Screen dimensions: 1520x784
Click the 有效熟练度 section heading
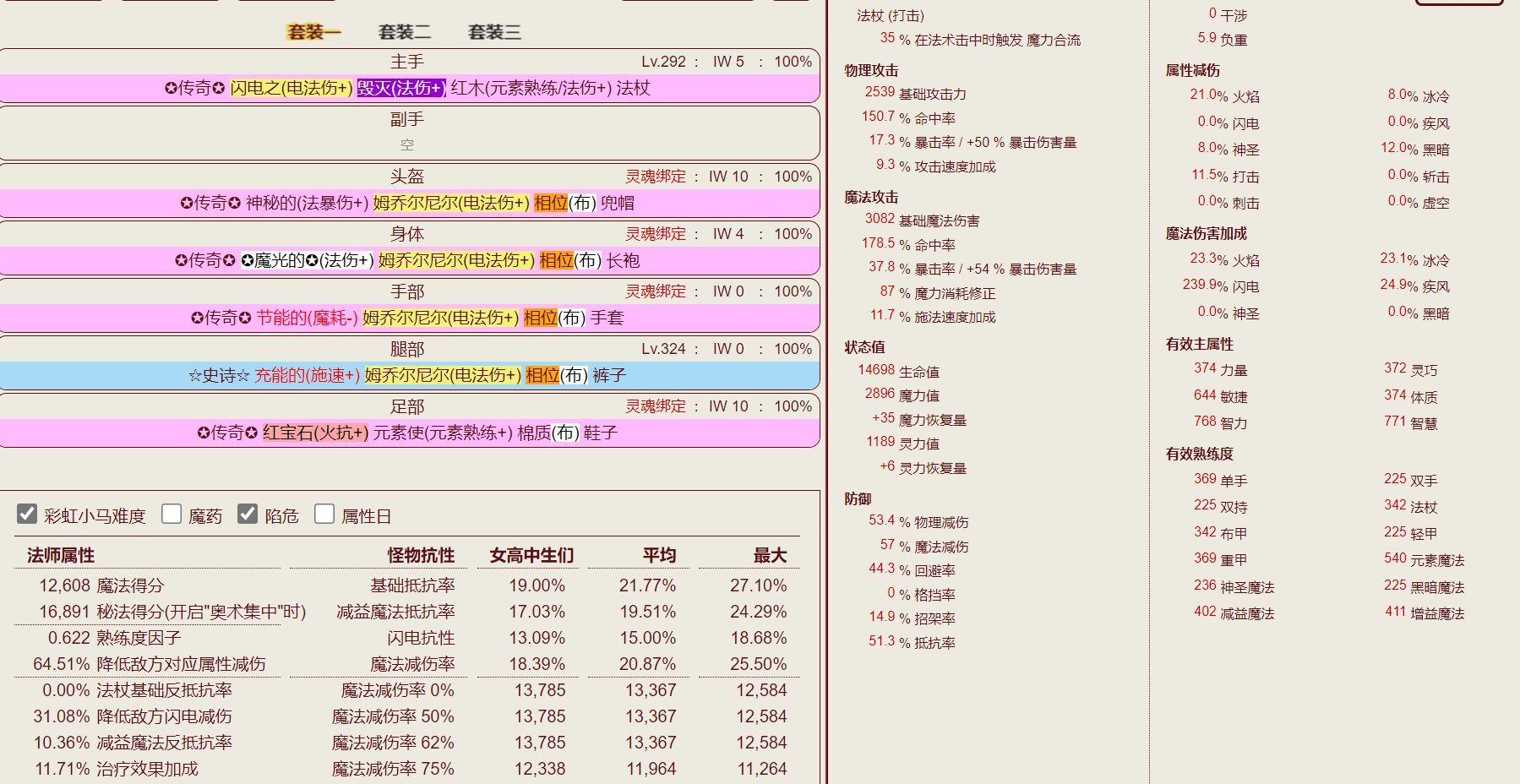[x=1200, y=454]
